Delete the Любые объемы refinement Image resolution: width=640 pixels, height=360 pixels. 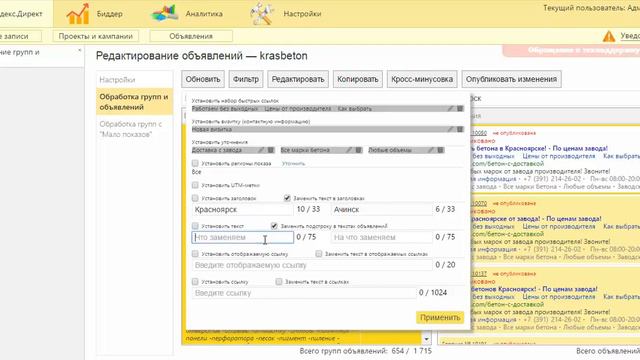[x=440, y=150]
